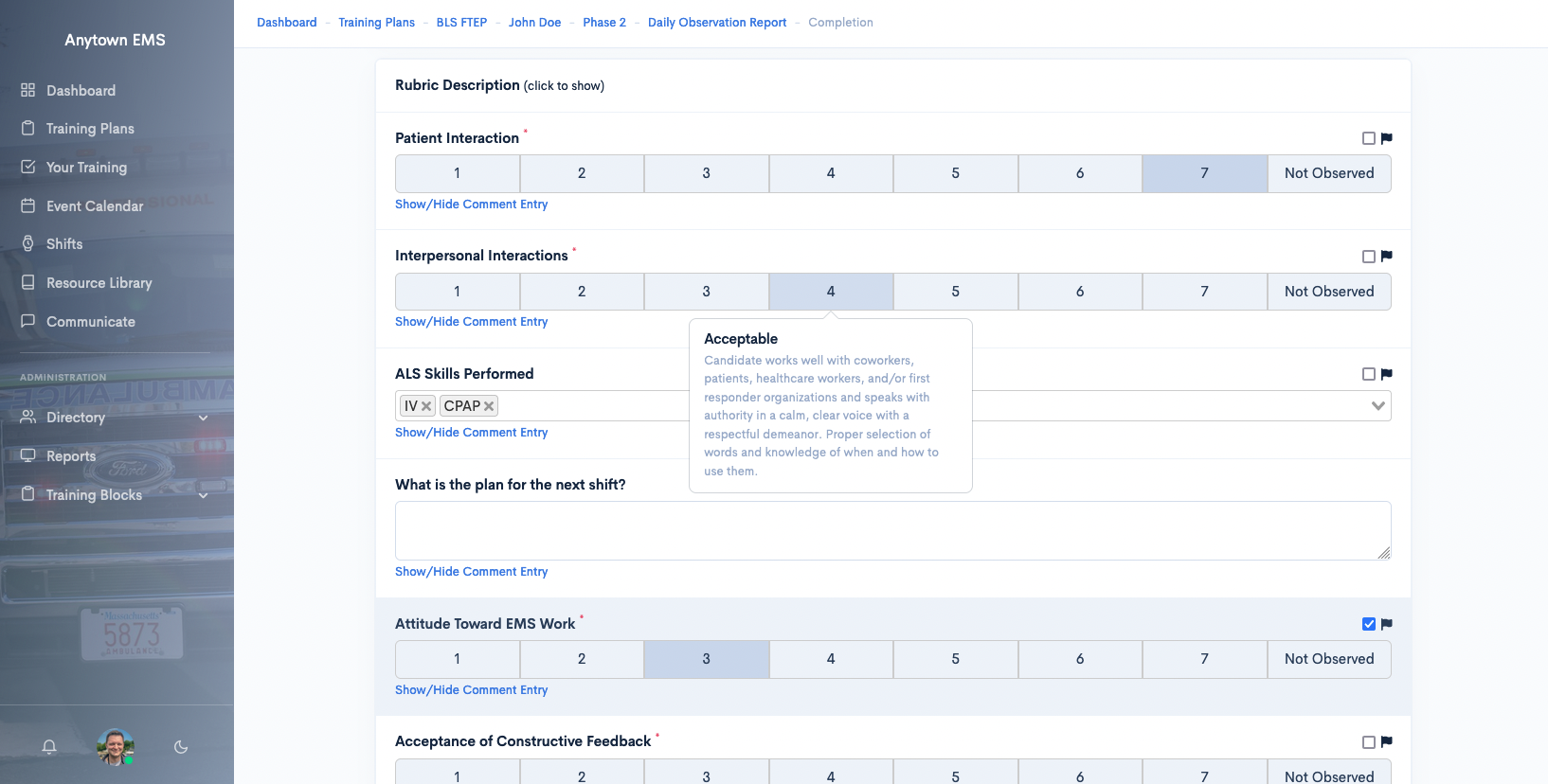1548x784 pixels.
Task: Open the user profile avatar
Action: coord(116,747)
